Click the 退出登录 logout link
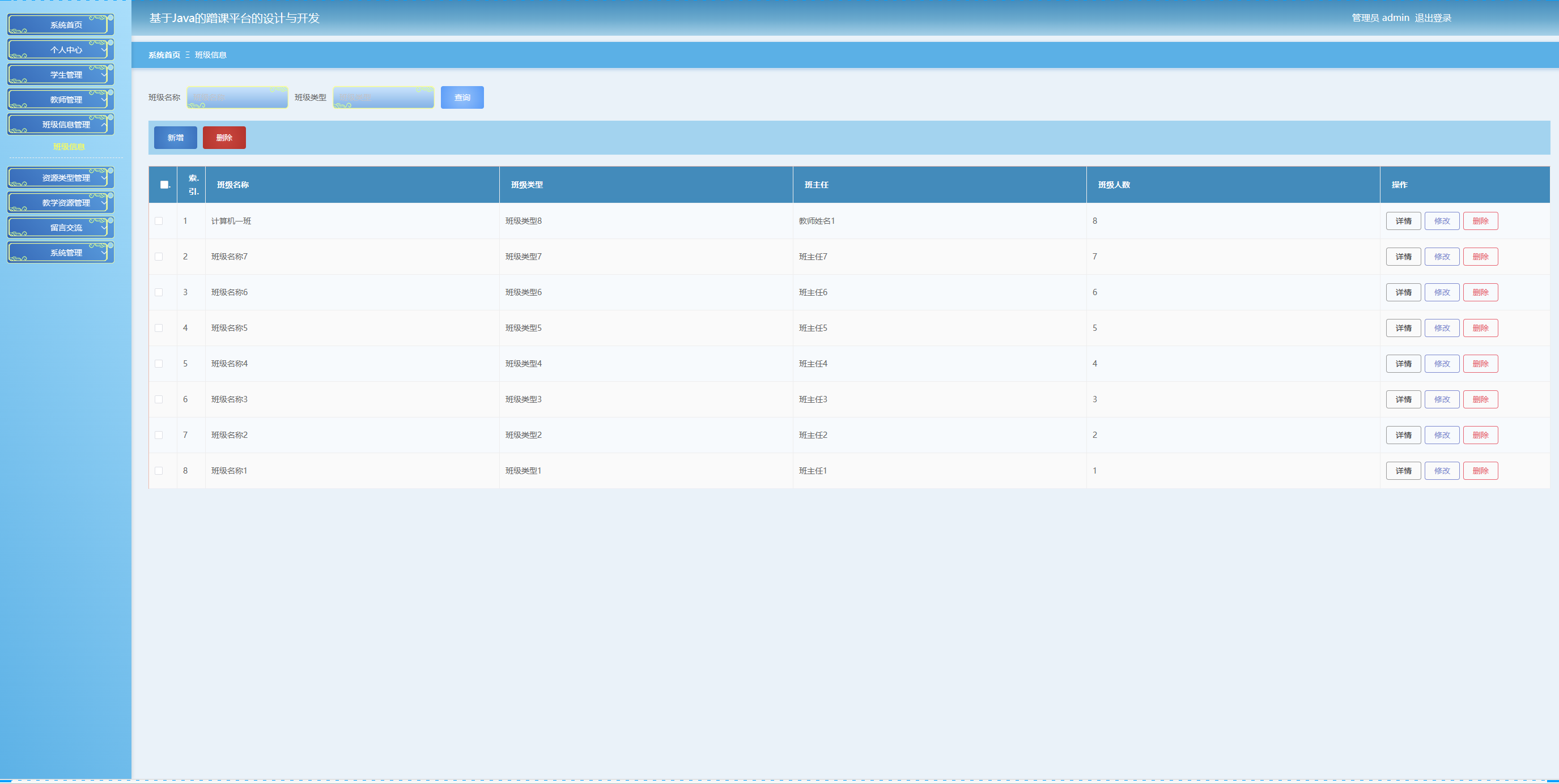Image resolution: width=1559 pixels, height=784 pixels. pos(1433,18)
